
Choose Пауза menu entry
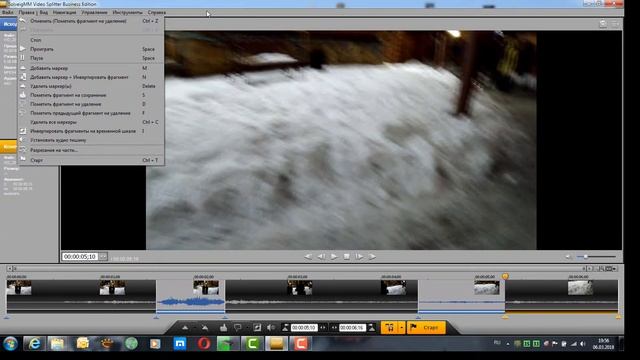[x=91, y=58]
